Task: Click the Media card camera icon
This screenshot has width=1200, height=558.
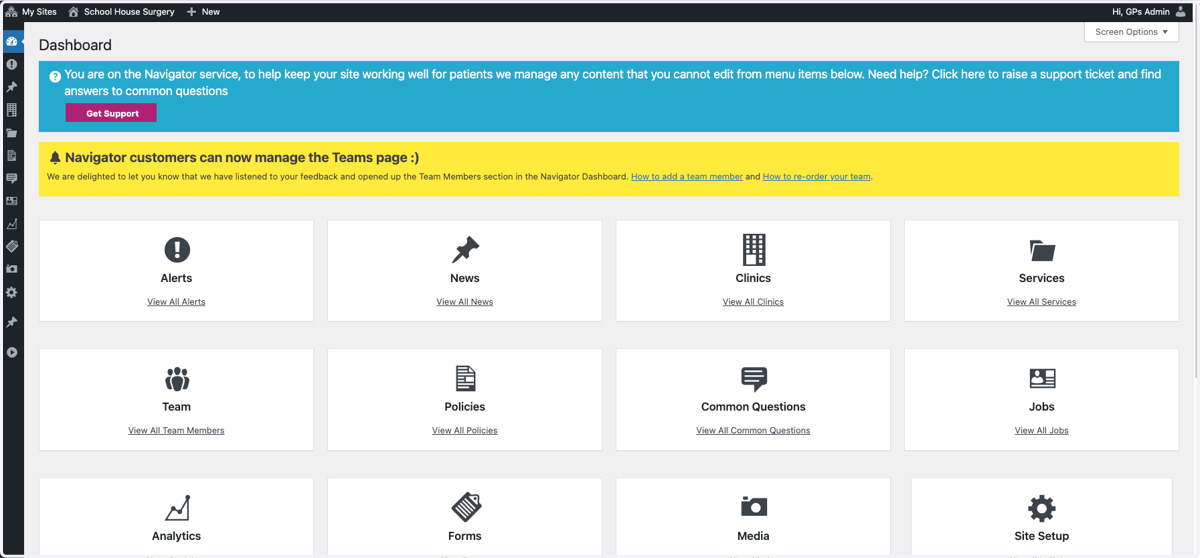Action: 753,506
